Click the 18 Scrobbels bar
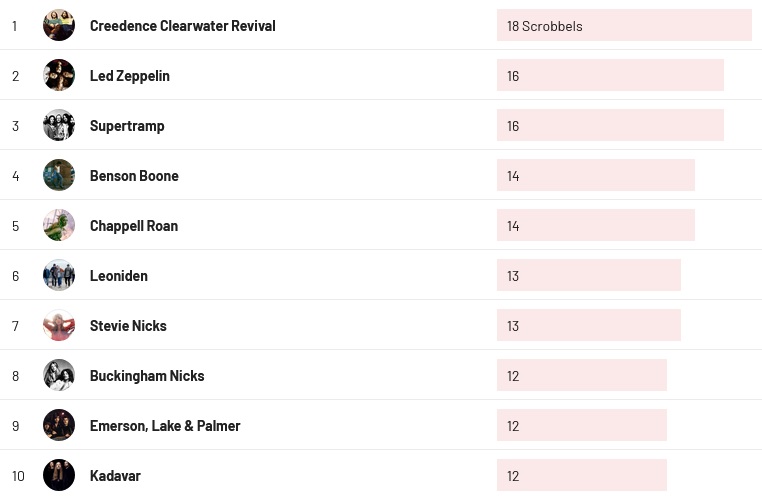This screenshot has height=499, width=762. pos(623,26)
